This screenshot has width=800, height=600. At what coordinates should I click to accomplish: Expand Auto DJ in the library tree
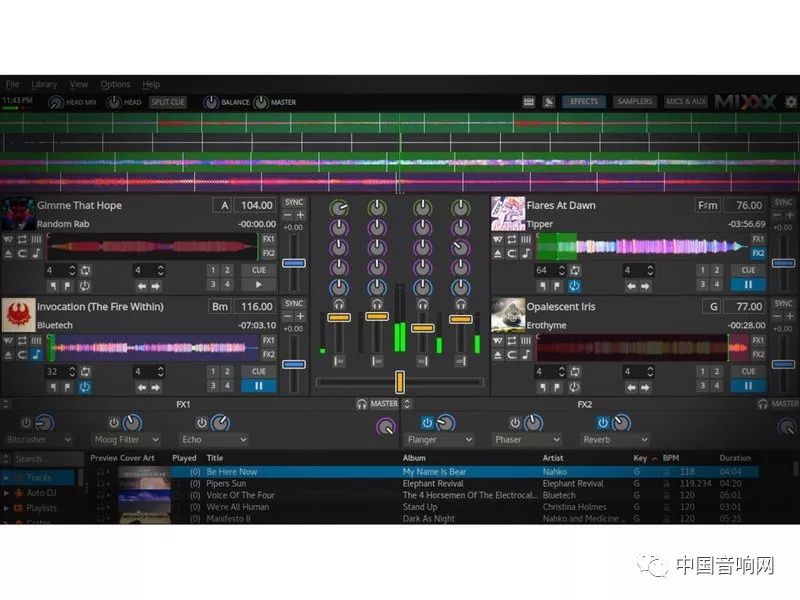6,493
